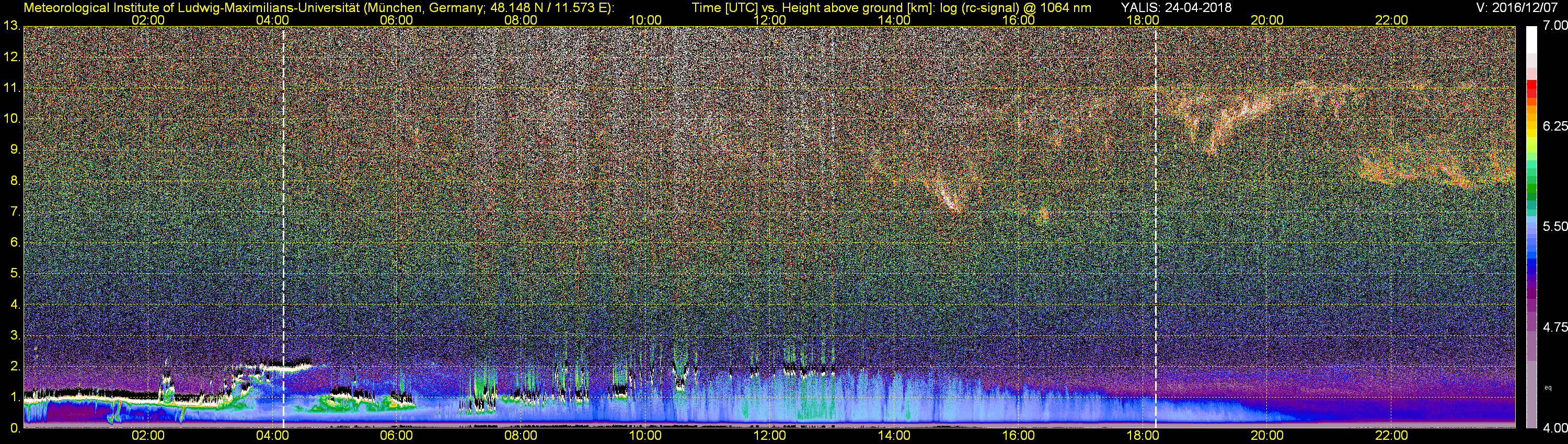Image resolution: width=1568 pixels, height=444 pixels.
Task: Click the 06:00 label on the bottom time axis
Action: [396, 436]
